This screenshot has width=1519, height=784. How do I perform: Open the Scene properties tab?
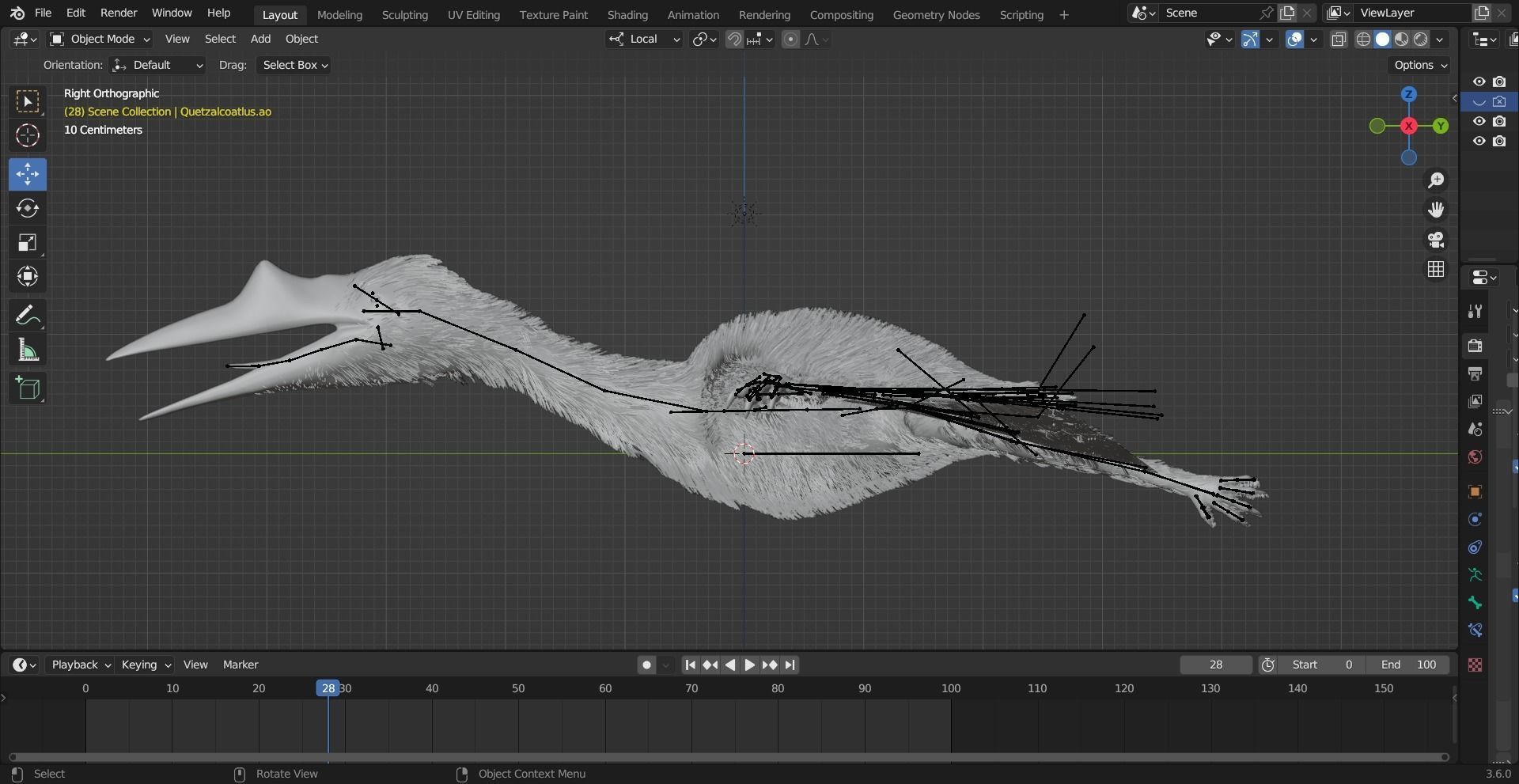1475,429
